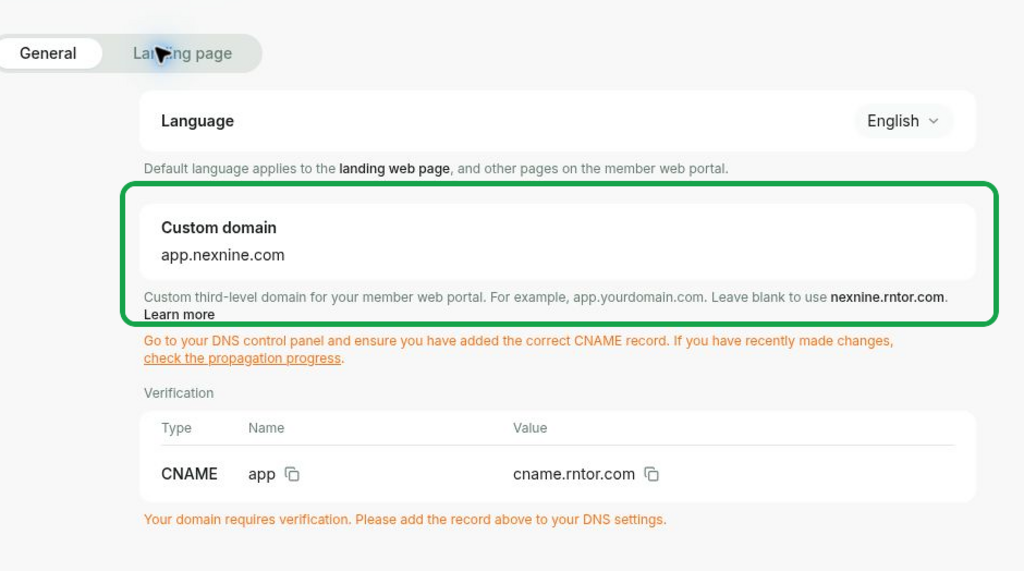Copy the cname.rntor.com record value

click(x=651, y=474)
